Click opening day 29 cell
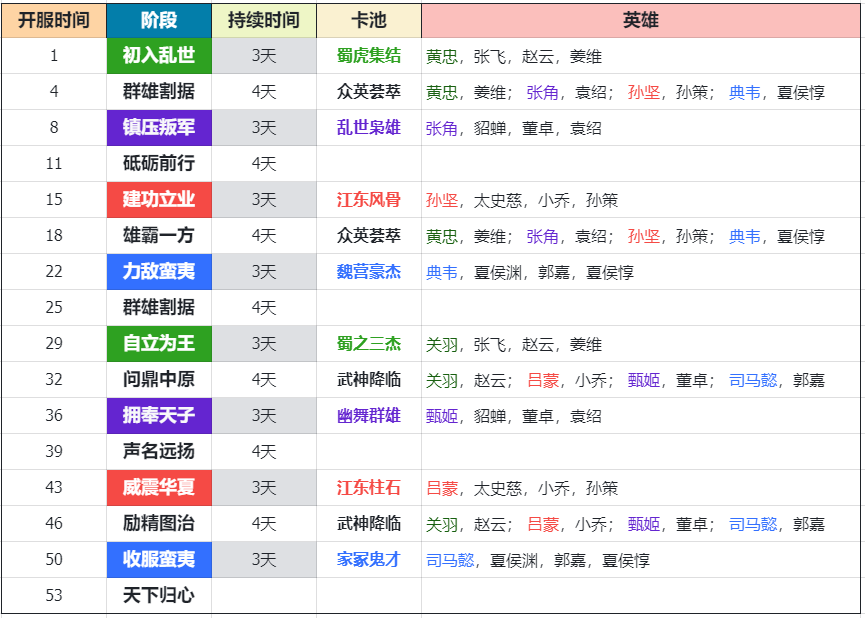The width and height of the screenshot is (865, 618). click(x=54, y=344)
